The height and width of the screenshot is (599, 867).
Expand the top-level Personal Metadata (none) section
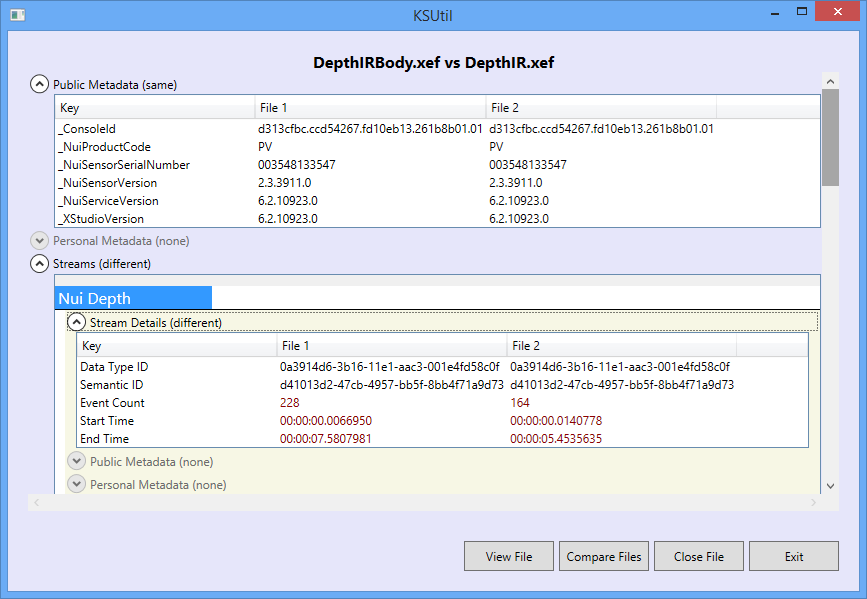pyautogui.click(x=39, y=241)
